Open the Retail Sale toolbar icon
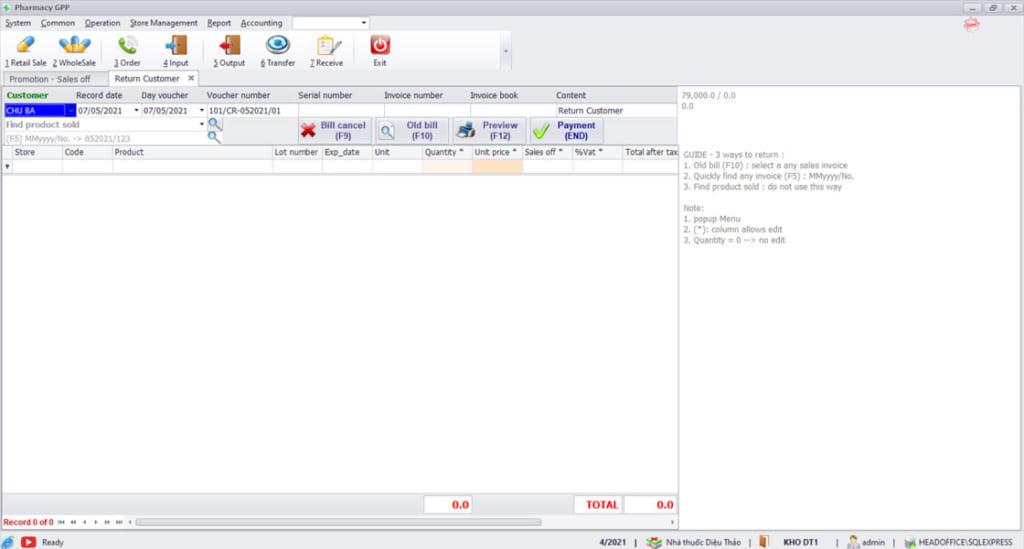 point(25,46)
